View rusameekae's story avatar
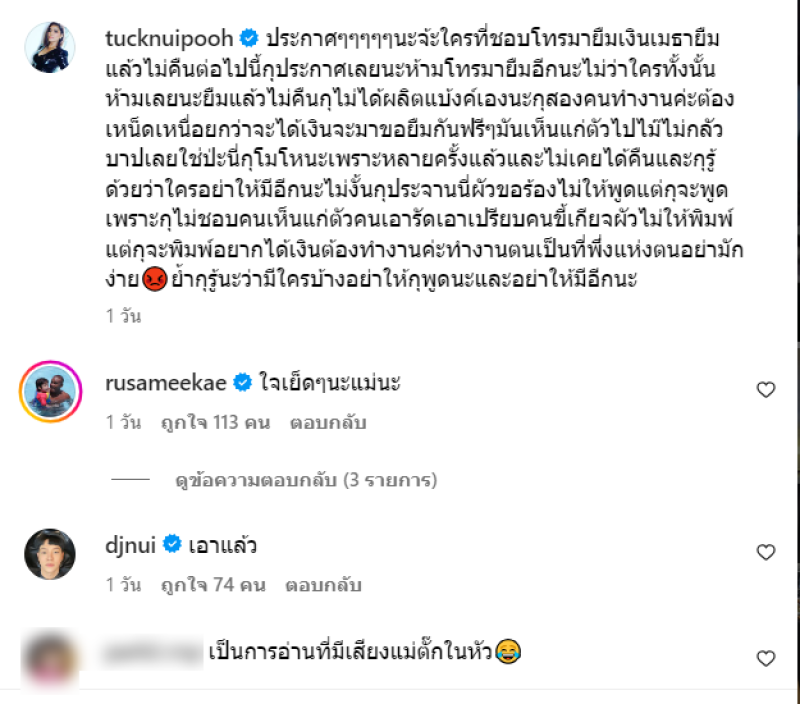This screenshot has height=704, width=800. [50, 391]
